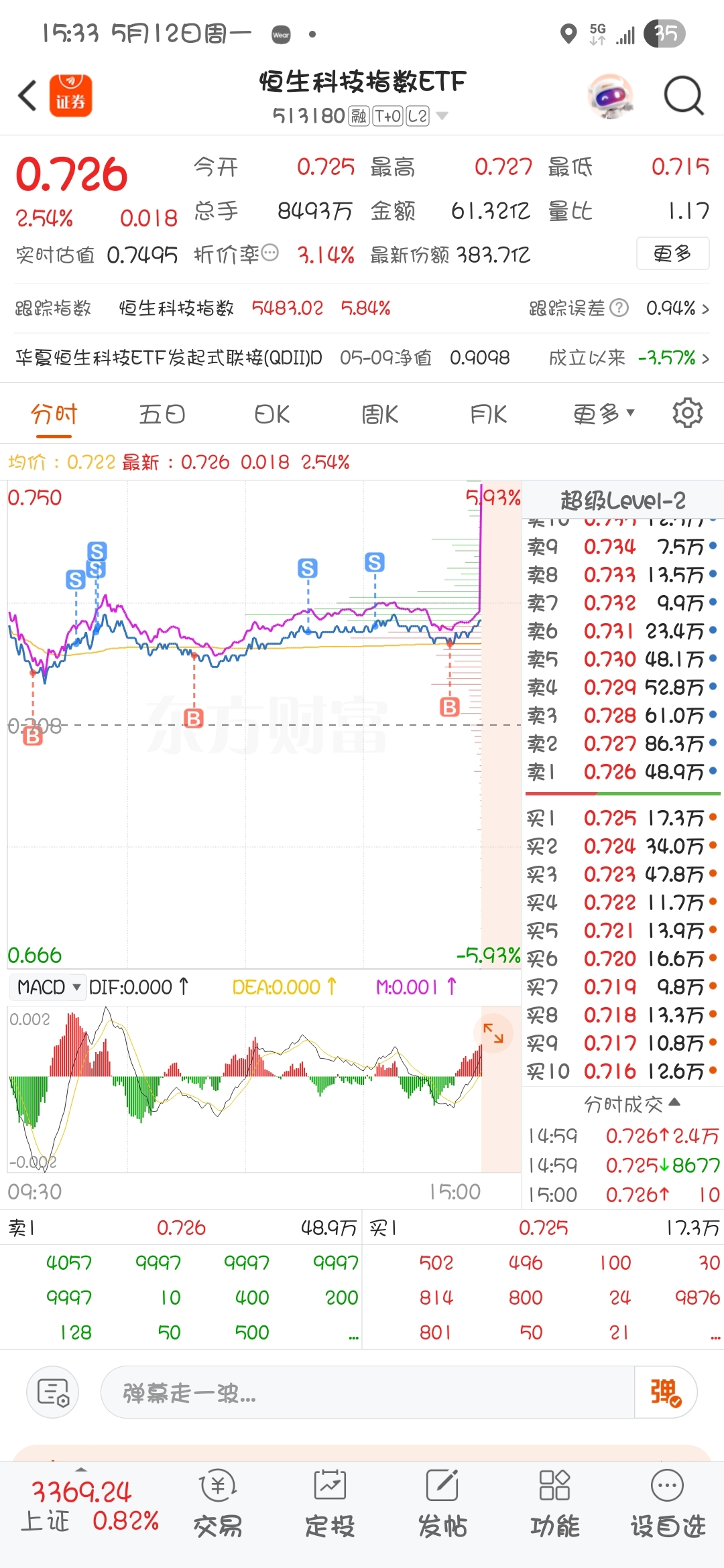
Task: Tap the 15:00 0.726 trade row
Action: point(623,1194)
